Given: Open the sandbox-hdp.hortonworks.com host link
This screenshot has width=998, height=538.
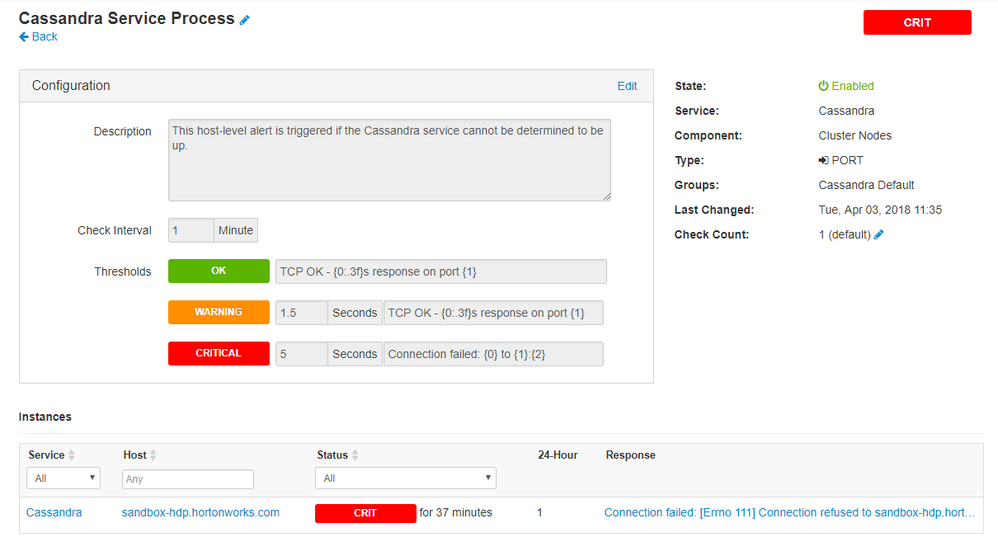Looking at the screenshot, I should (200, 513).
